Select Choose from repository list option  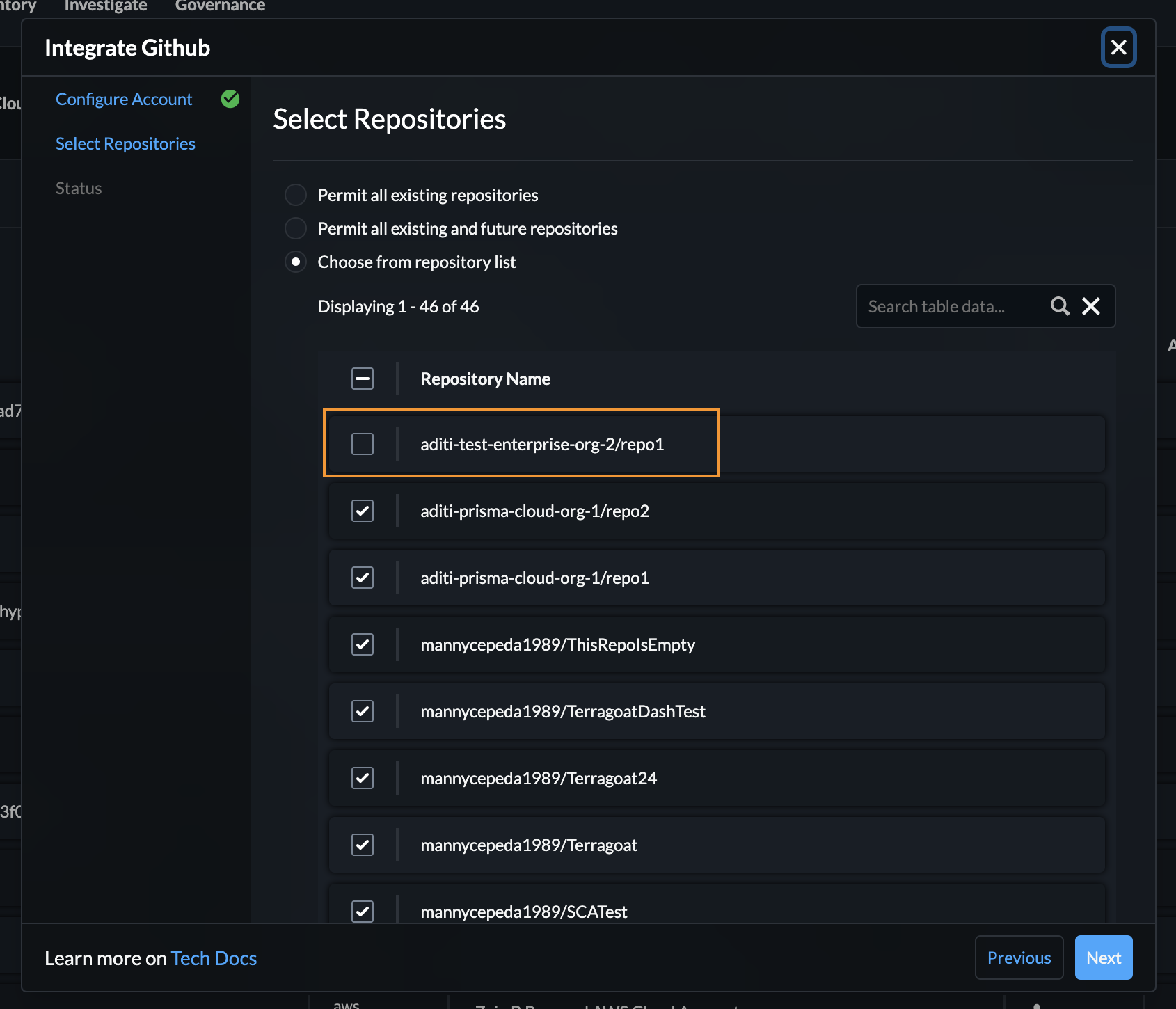pyautogui.click(x=296, y=262)
